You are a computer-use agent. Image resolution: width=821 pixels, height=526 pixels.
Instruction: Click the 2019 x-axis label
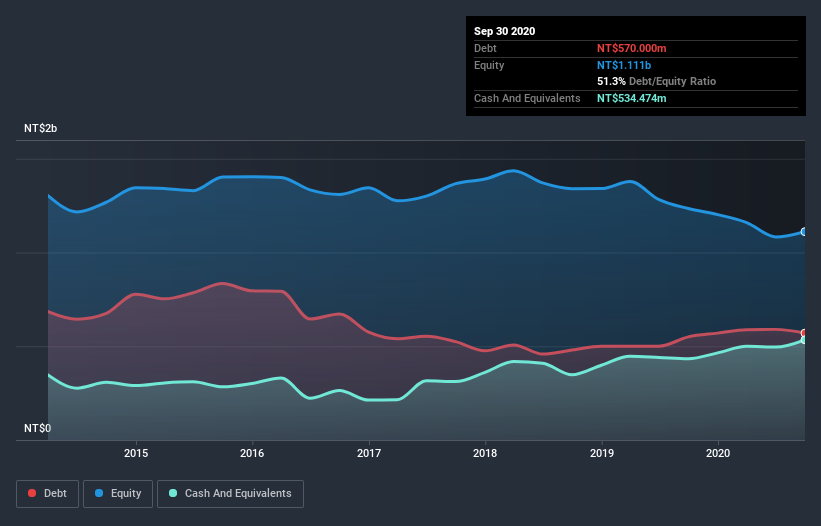point(602,453)
